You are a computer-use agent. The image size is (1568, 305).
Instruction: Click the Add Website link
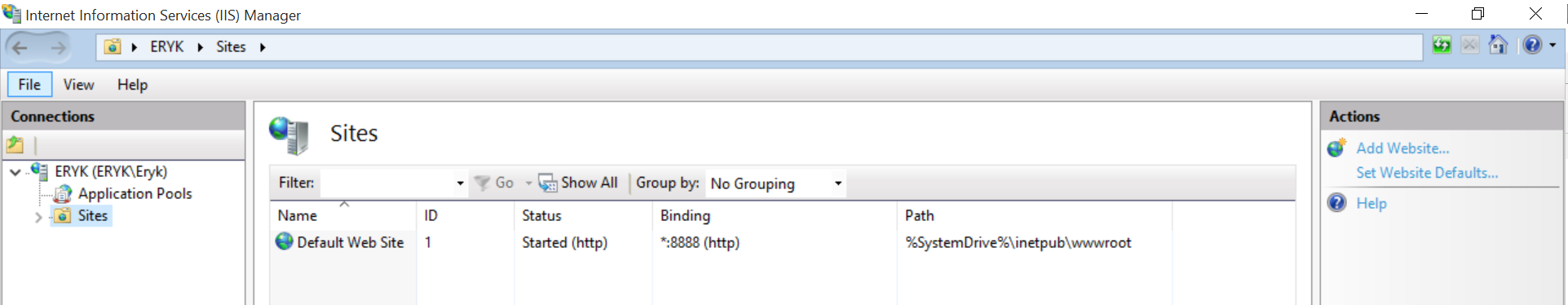(1402, 148)
